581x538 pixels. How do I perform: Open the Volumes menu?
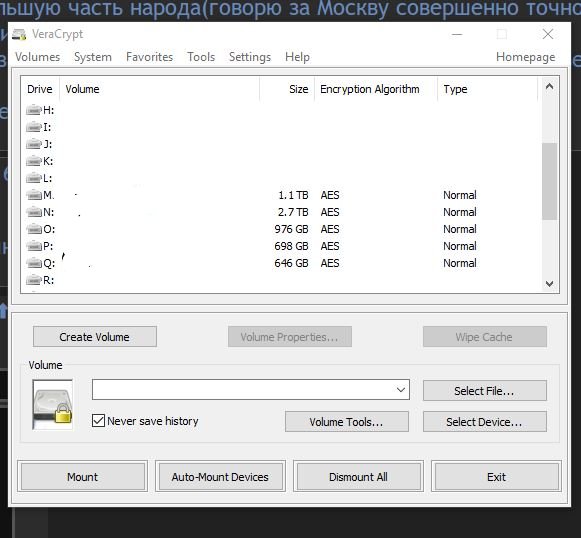(37, 57)
